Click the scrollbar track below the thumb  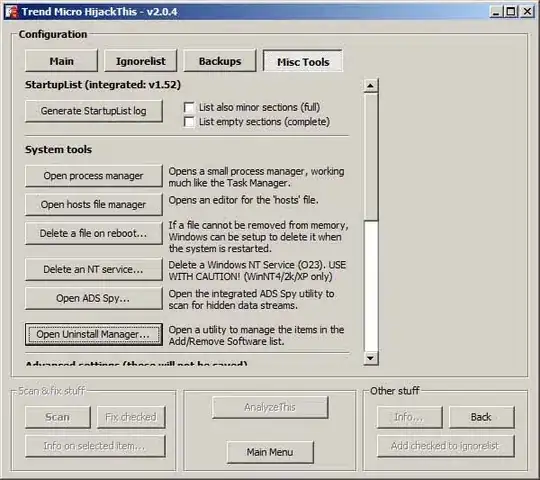click(371, 286)
